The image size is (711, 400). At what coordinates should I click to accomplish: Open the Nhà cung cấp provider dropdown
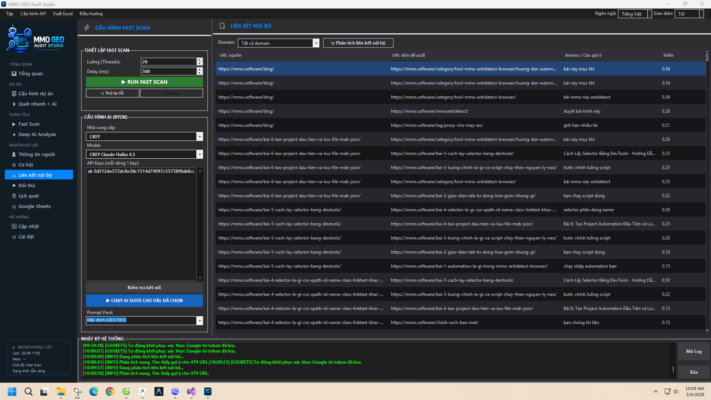pyautogui.click(x=200, y=137)
